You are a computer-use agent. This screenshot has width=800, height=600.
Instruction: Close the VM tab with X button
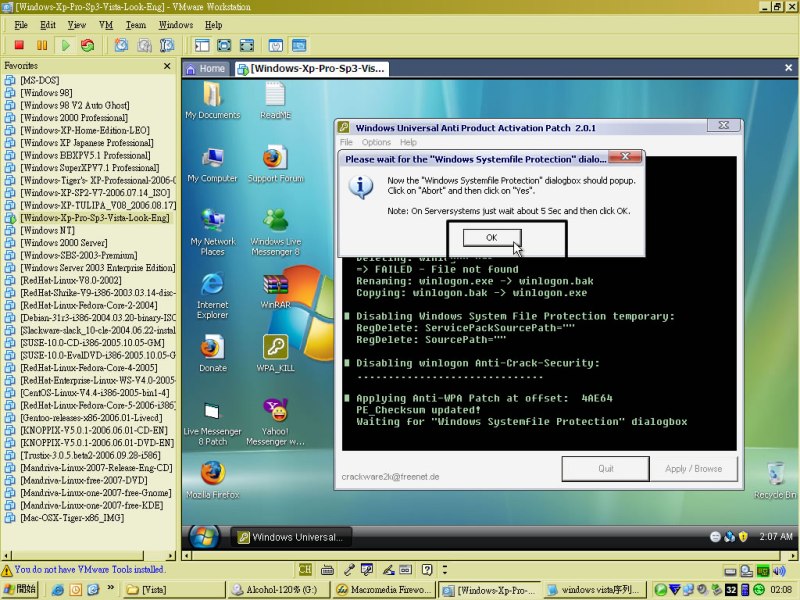coord(788,67)
